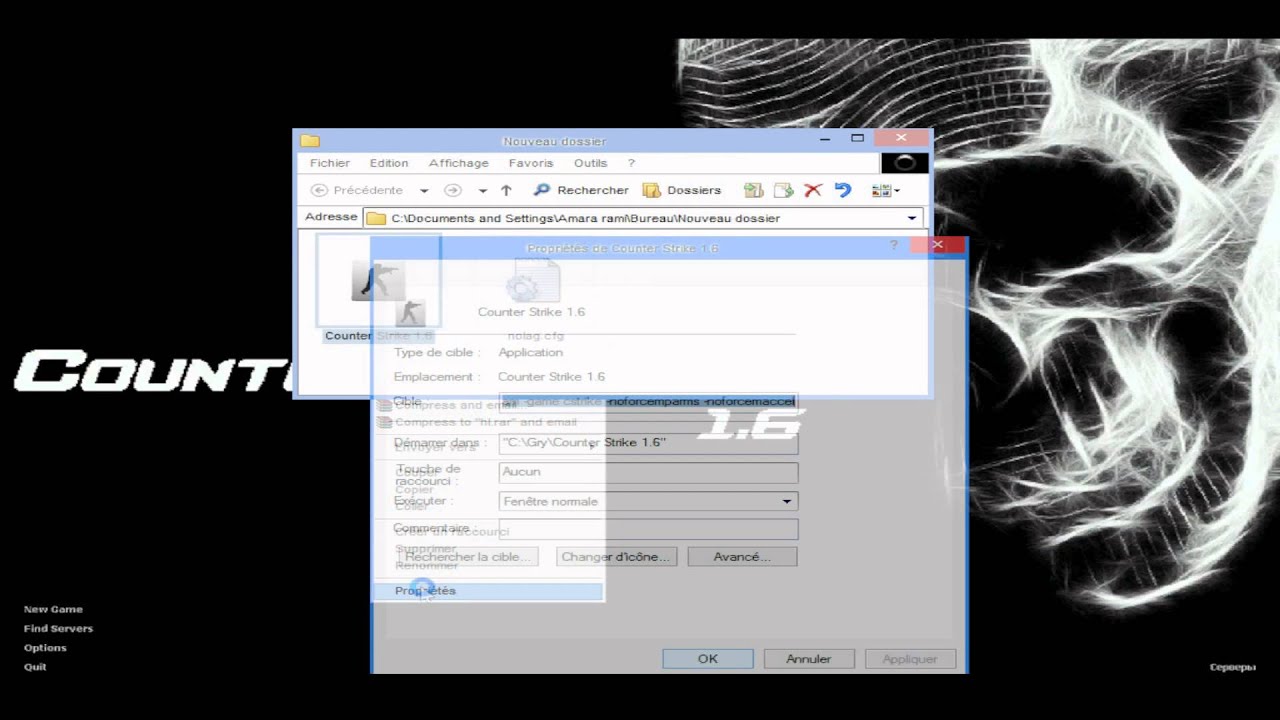The height and width of the screenshot is (720, 1280).
Task: Click Find Servers in the game menu
Action: (58, 629)
